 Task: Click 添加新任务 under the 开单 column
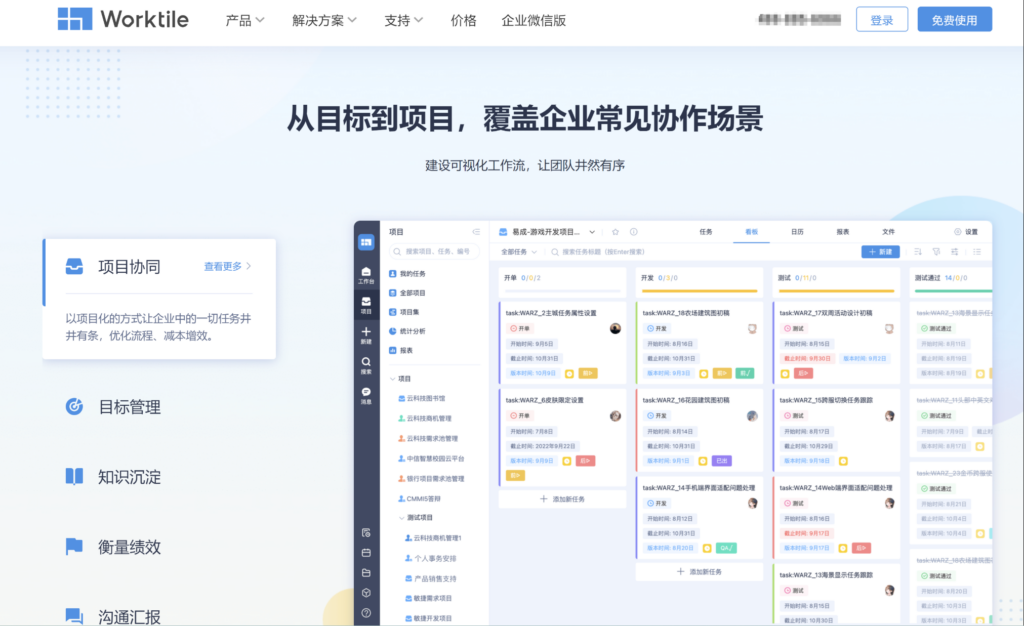point(562,499)
